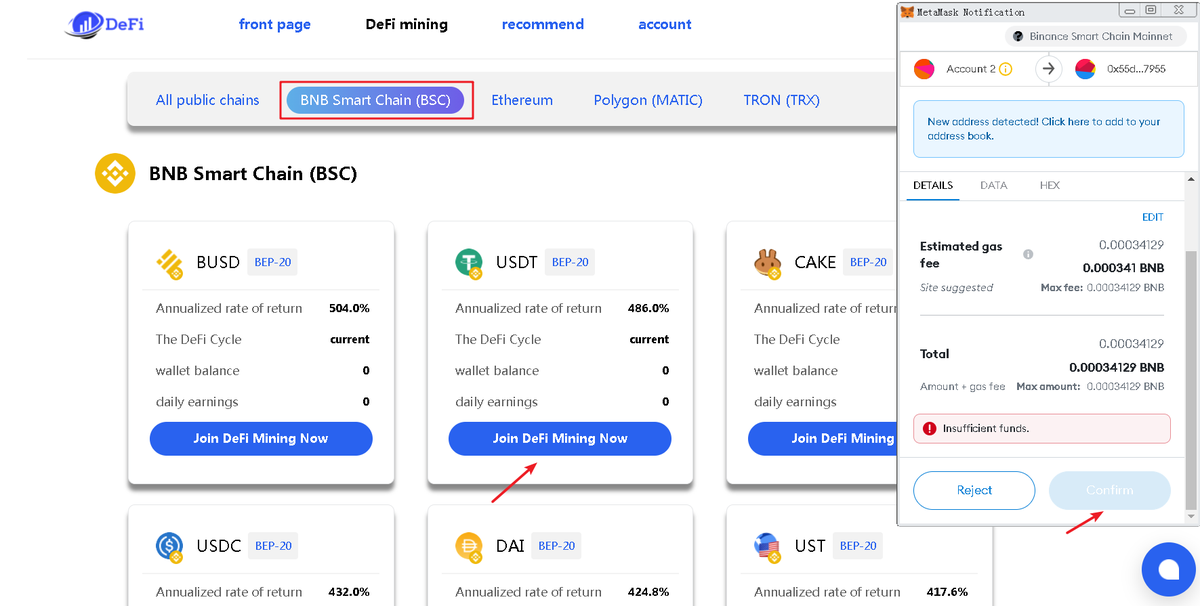Click the scroll-up arrow in MetaMask details pane

[1189, 178]
